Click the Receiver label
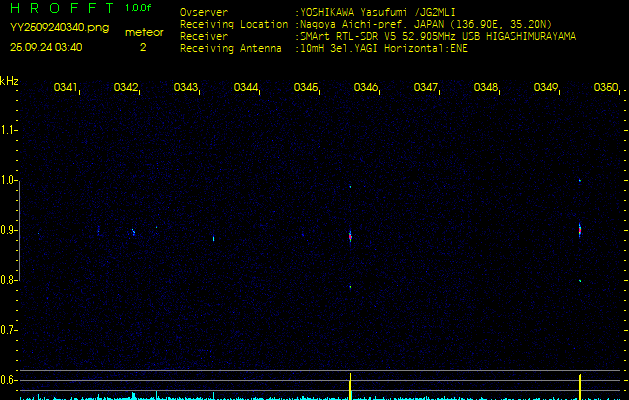Screen dimensions: 629x400 coord(204,37)
